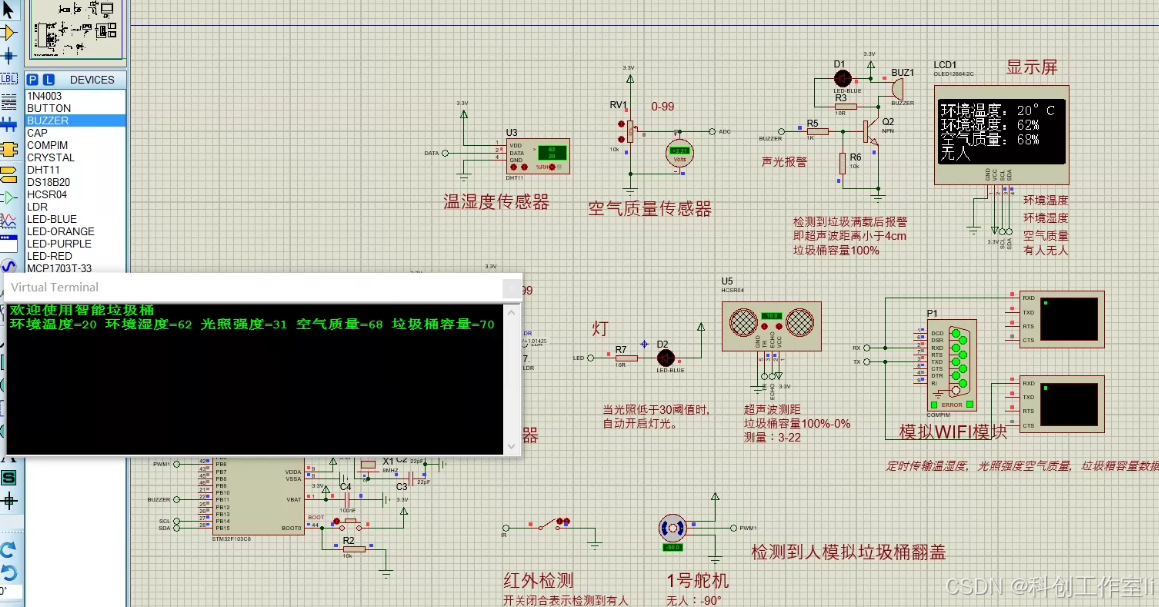
Task: Select the blue LED D2 component
Action: pyautogui.click(x=665, y=358)
